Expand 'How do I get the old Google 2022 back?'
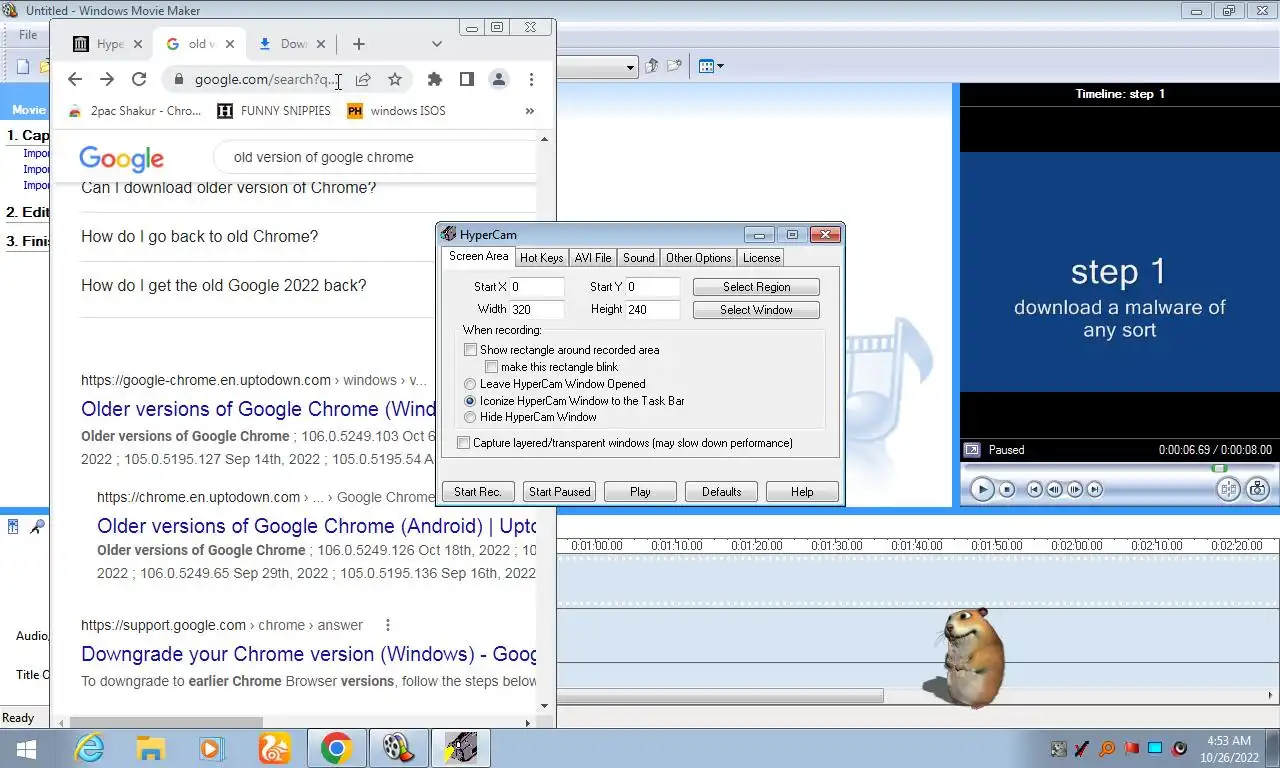 point(257,286)
